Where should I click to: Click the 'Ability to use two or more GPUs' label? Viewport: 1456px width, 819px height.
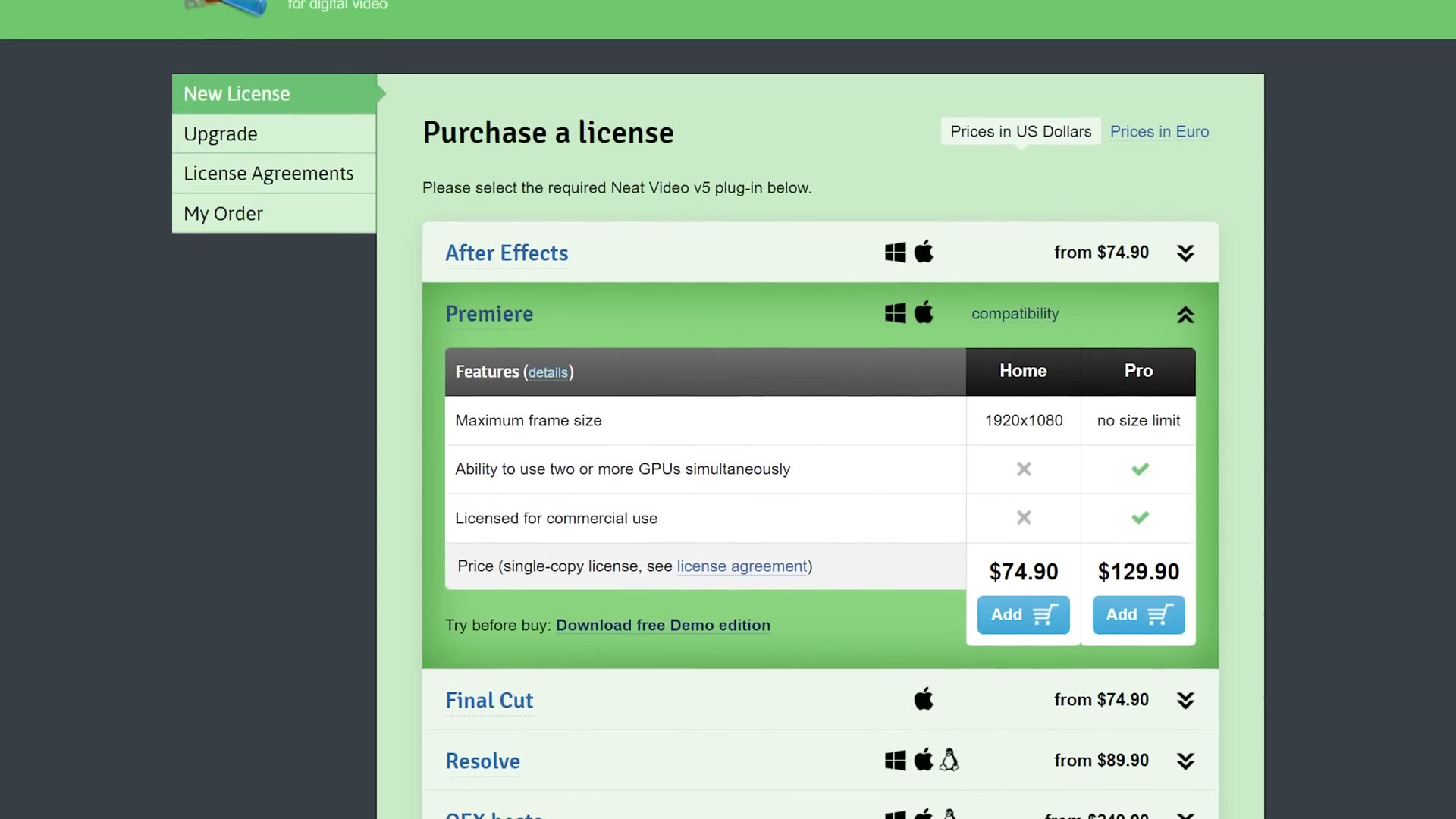[x=623, y=469]
